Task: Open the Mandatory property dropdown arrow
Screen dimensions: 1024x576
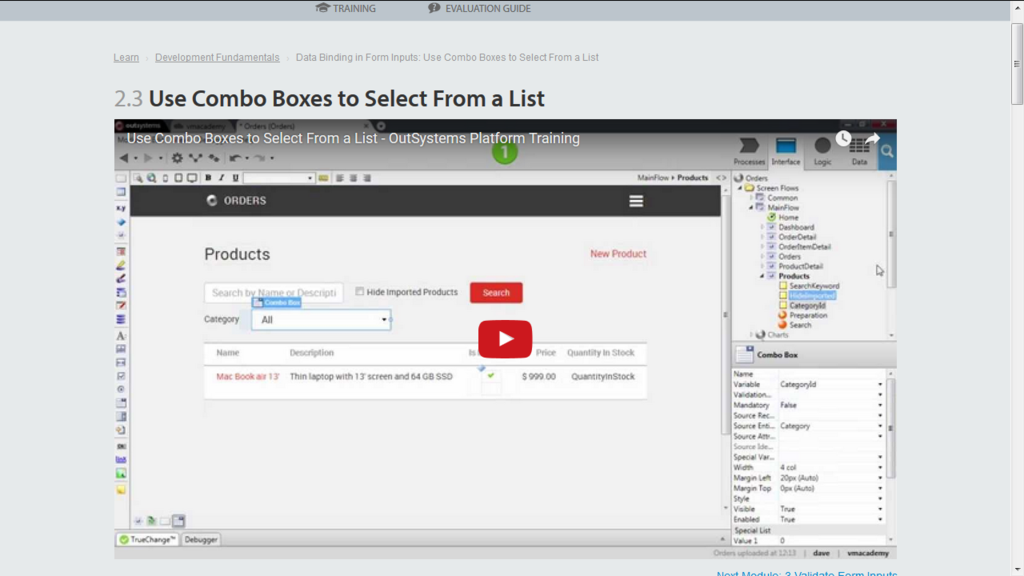Action: [x=880, y=406]
